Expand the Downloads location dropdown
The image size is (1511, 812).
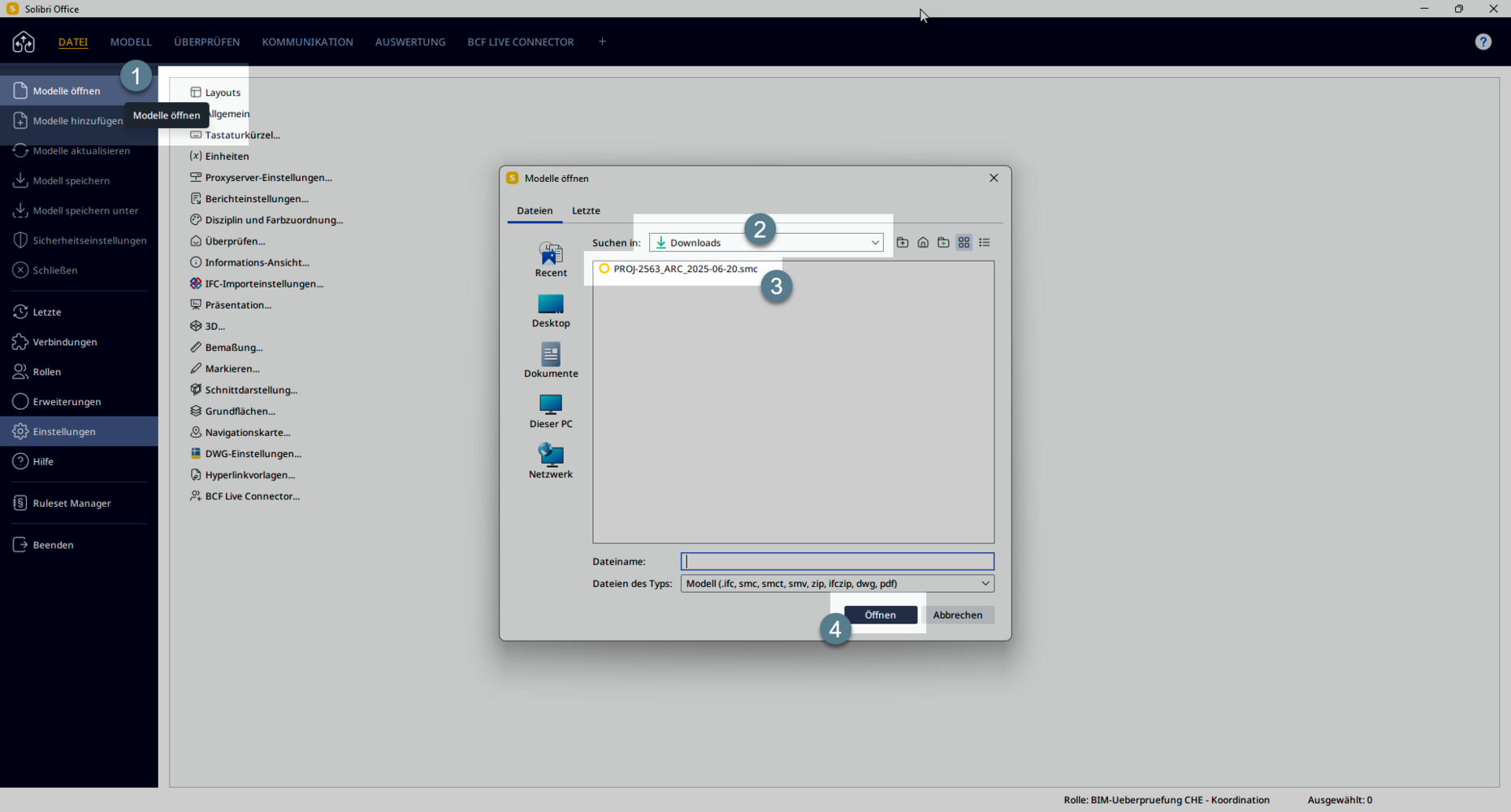(x=875, y=242)
